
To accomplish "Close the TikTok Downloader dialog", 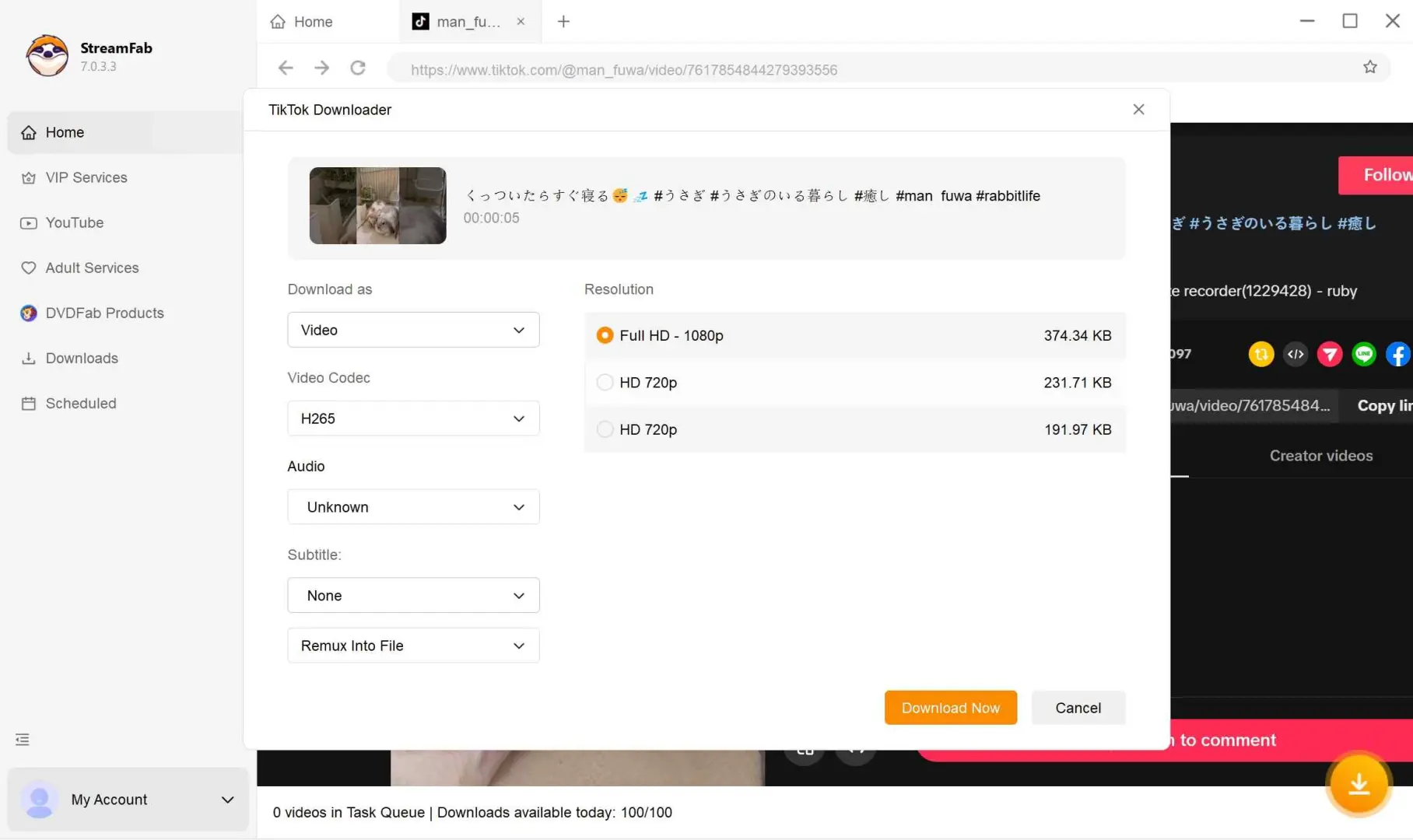I will click(x=1138, y=109).
